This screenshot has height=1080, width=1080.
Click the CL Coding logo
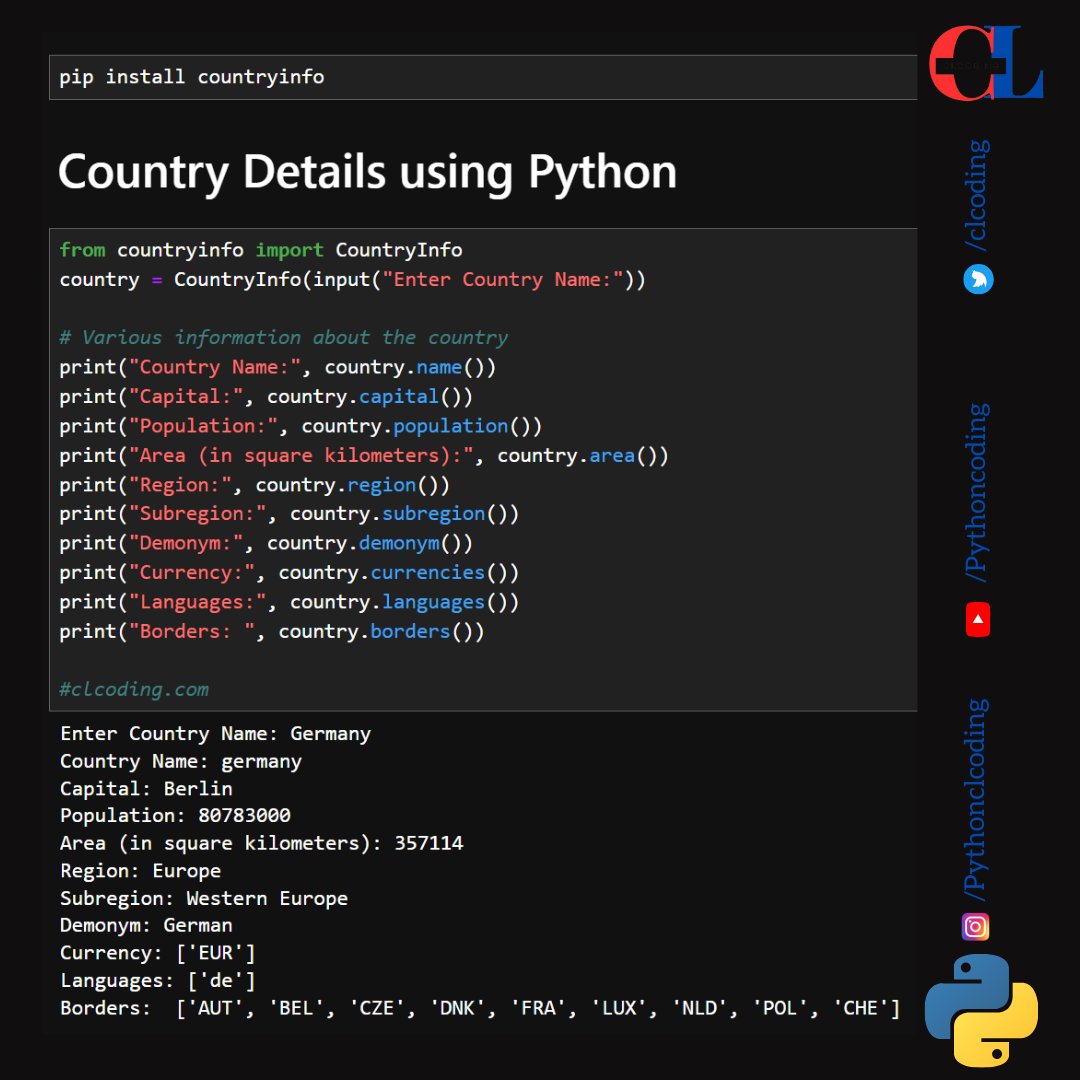[x=985, y=65]
